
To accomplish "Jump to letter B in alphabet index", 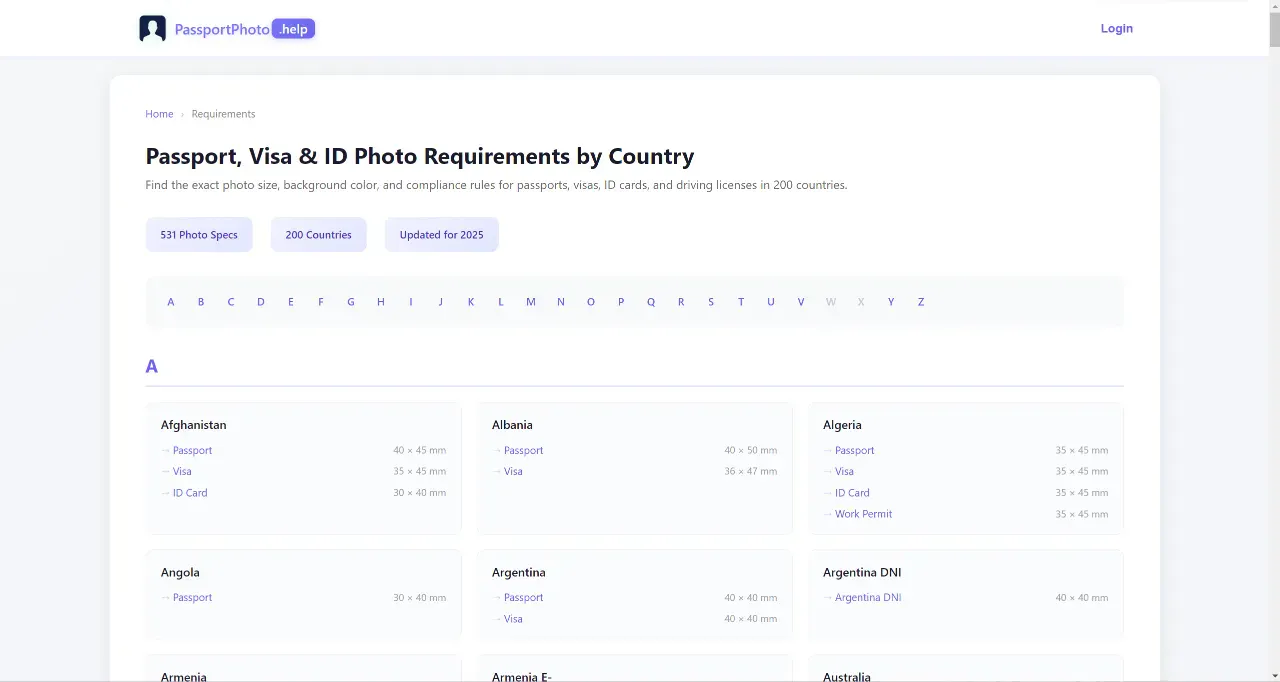I will (x=201, y=302).
